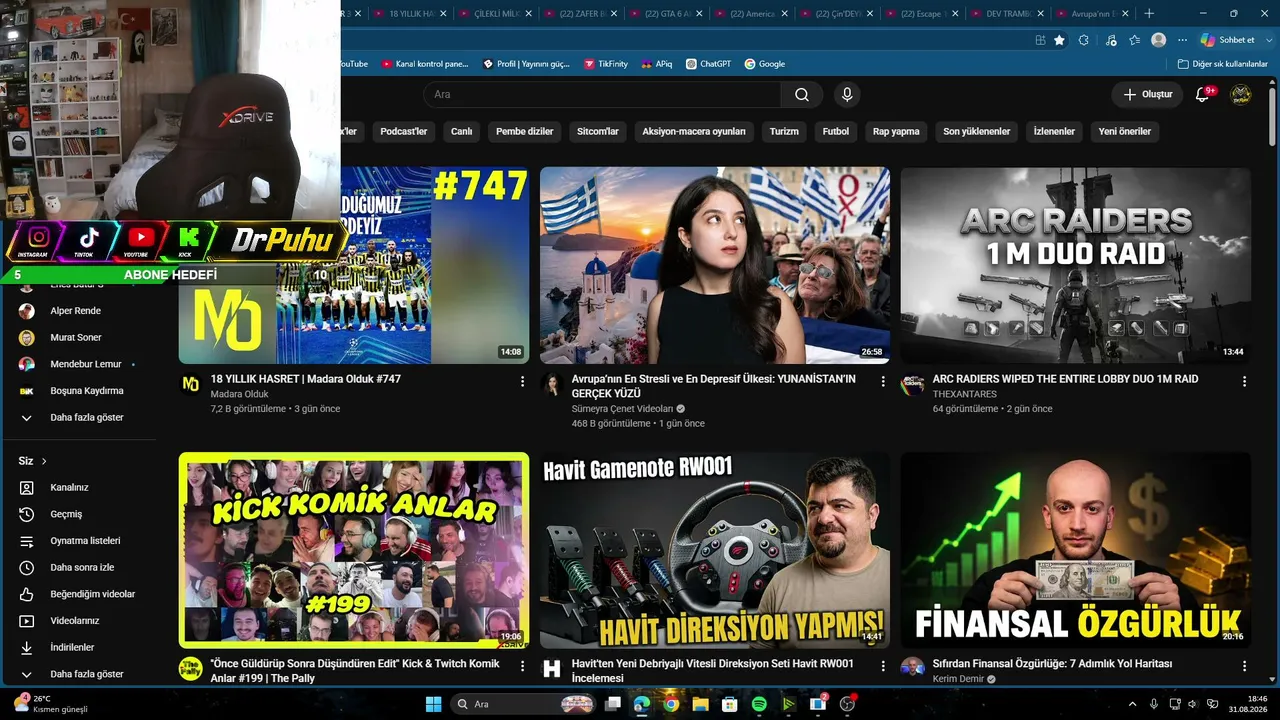The image size is (1280, 720).
Task: Click the browser favorites star icon
Action: pyautogui.click(x=1059, y=40)
